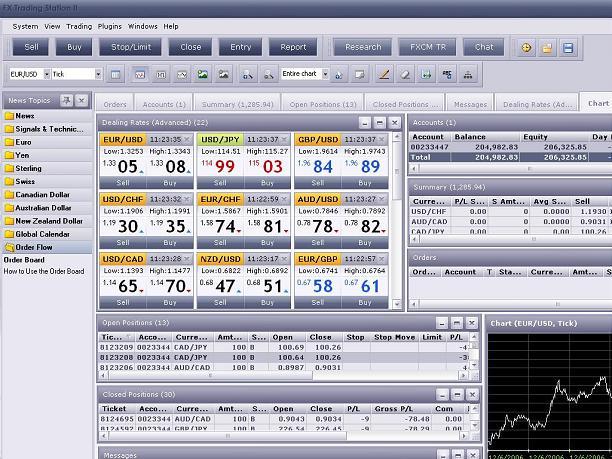612x459 pixels.
Task: Select the eraser tool in chart toolbar
Action: [x=405, y=74]
